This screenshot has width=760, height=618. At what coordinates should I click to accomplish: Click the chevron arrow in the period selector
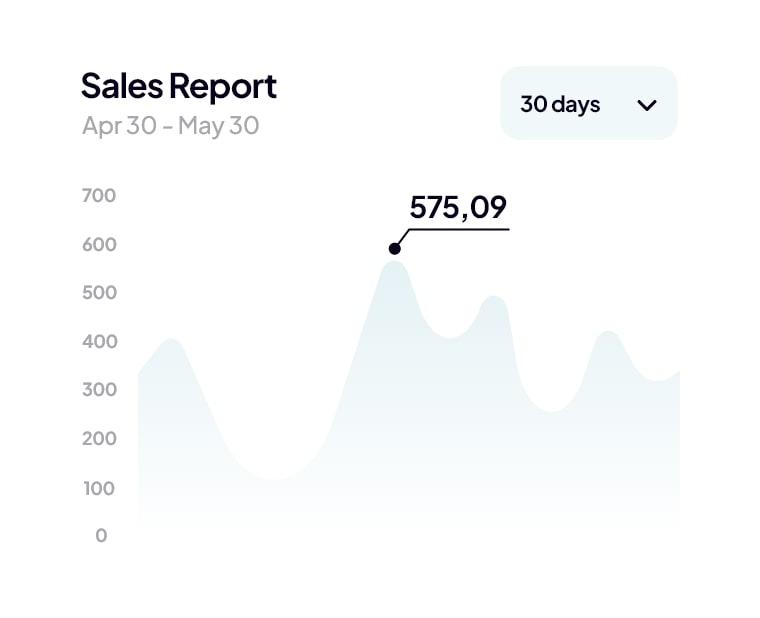click(647, 104)
